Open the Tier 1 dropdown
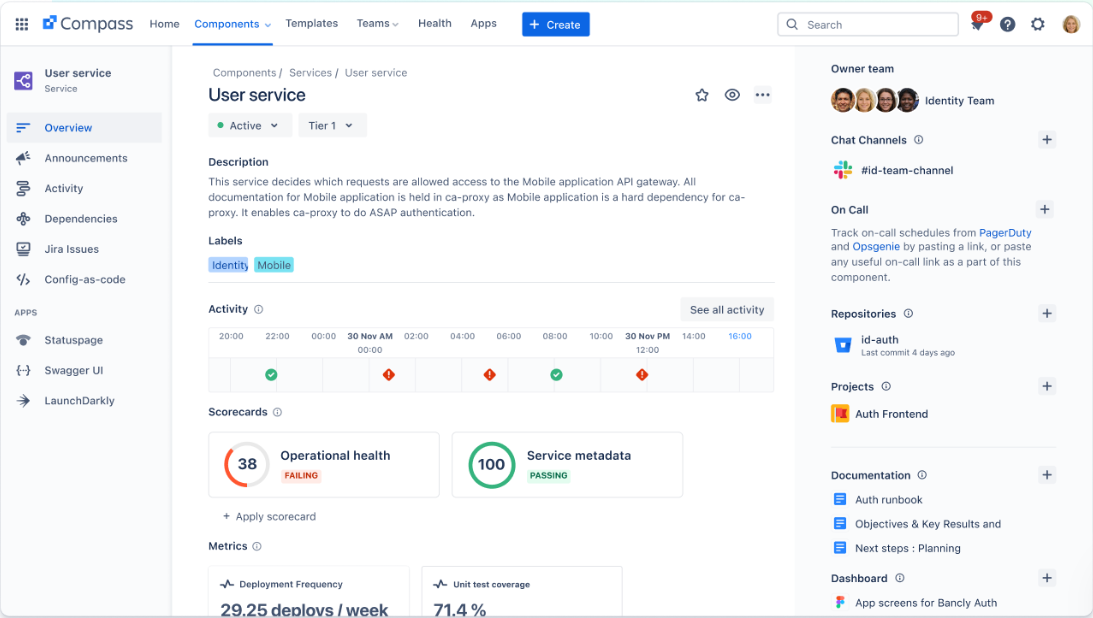The image size is (1093, 618). [x=333, y=125]
